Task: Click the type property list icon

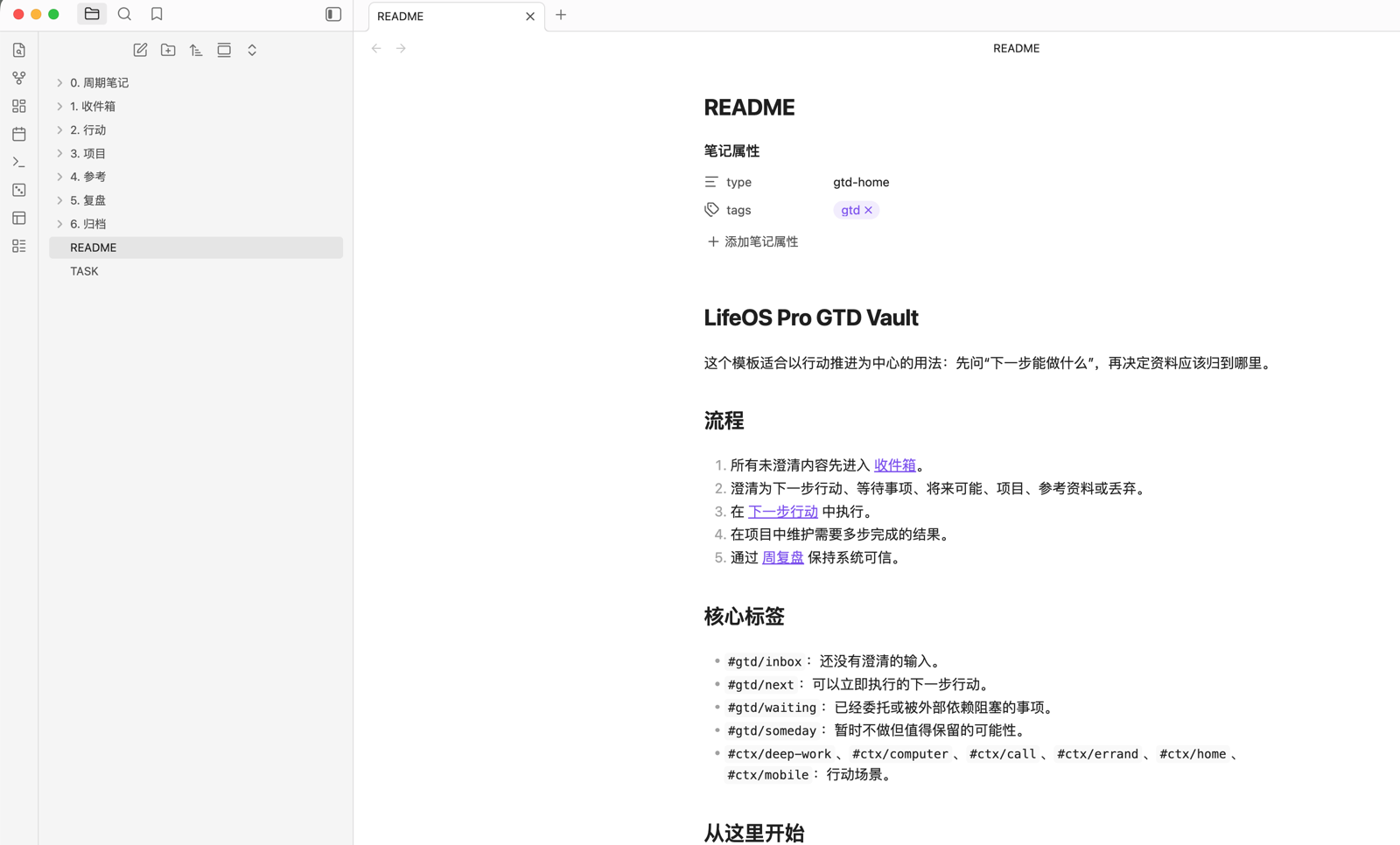Action: (x=711, y=182)
